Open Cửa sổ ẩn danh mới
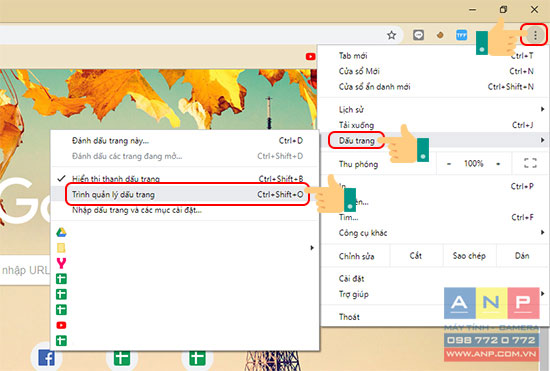 click(435, 87)
